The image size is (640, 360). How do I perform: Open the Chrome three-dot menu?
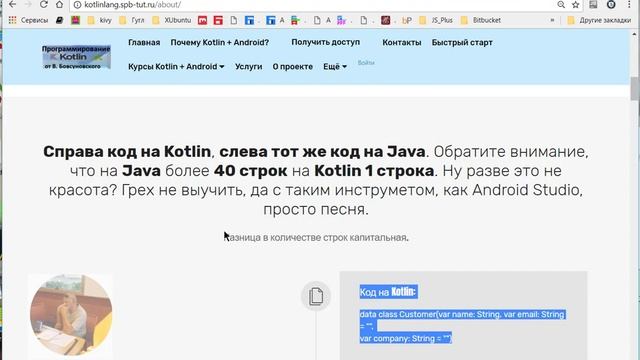[x=629, y=4]
